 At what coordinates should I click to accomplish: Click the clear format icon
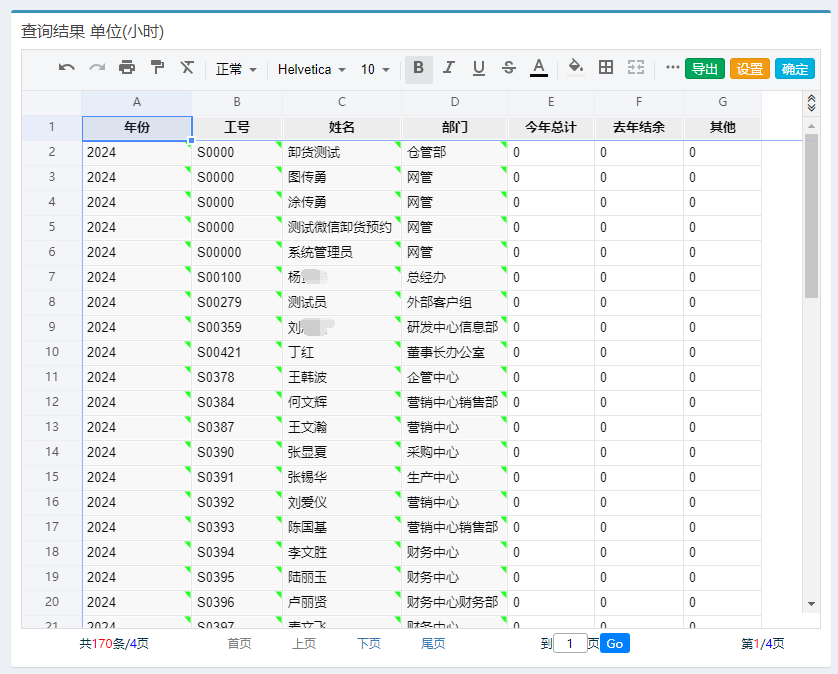click(187, 68)
